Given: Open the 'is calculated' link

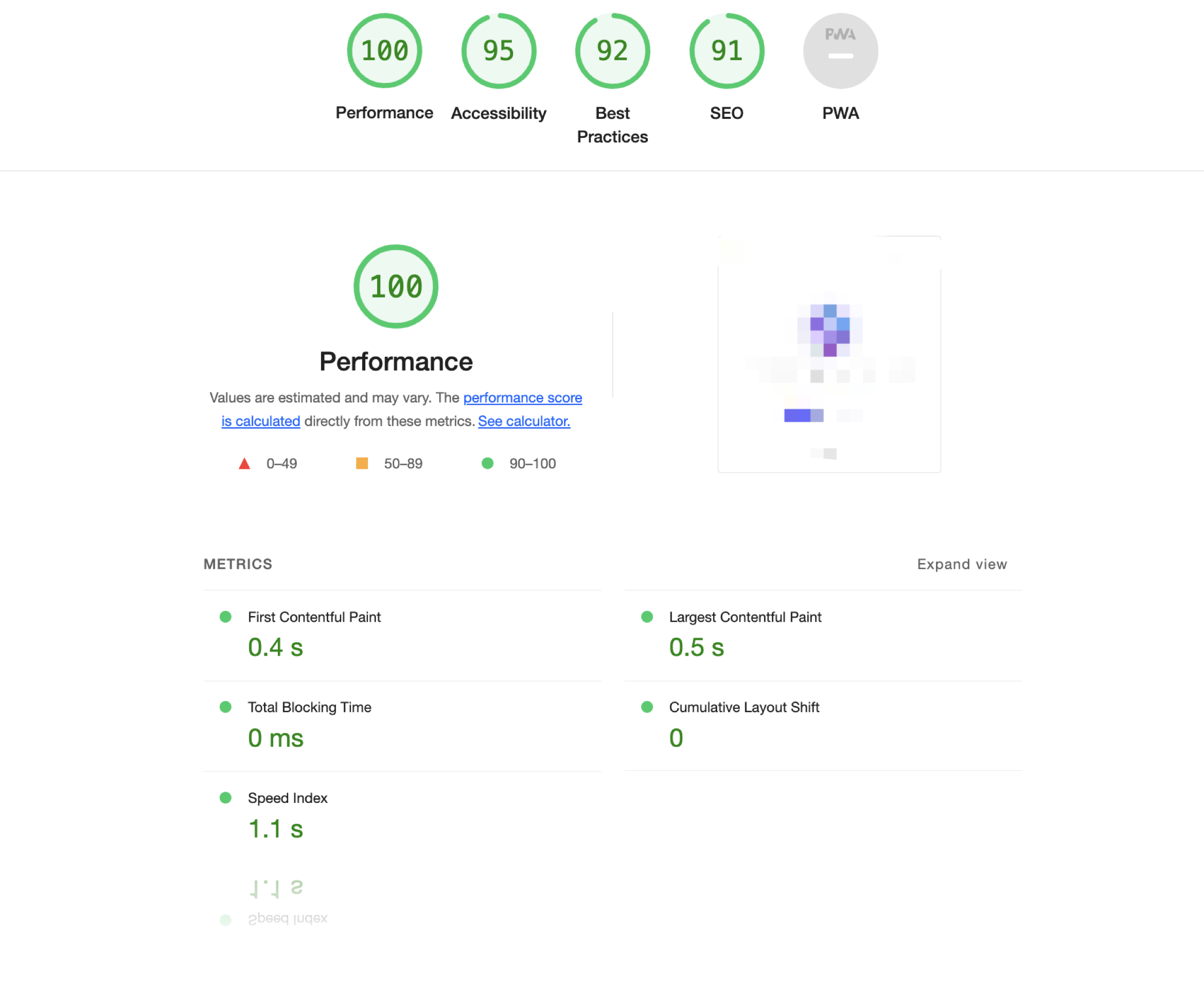Looking at the screenshot, I should tap(260, 422).
